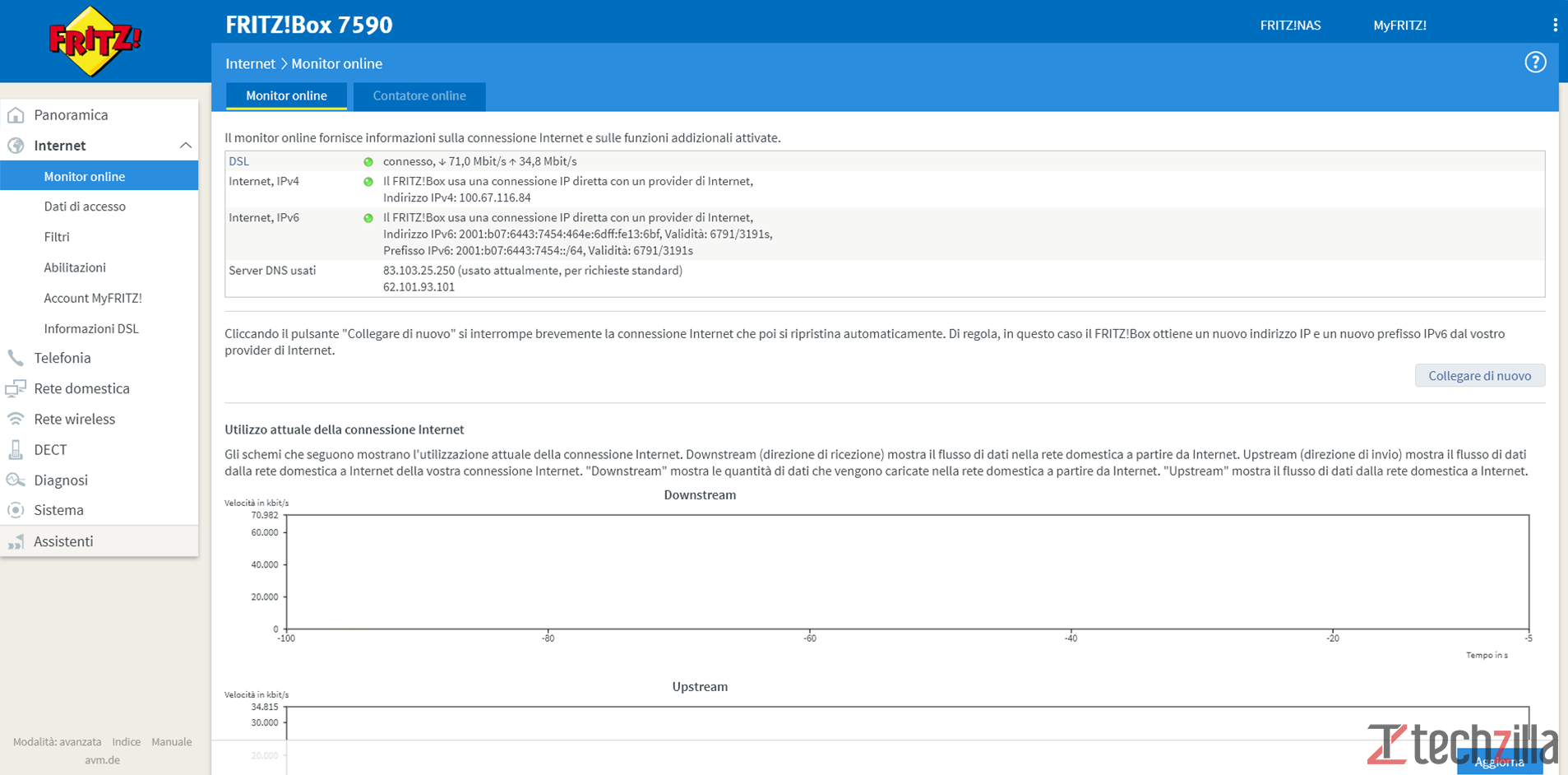
Task: Click the green DSL status indicator
Action: [368, 162]
